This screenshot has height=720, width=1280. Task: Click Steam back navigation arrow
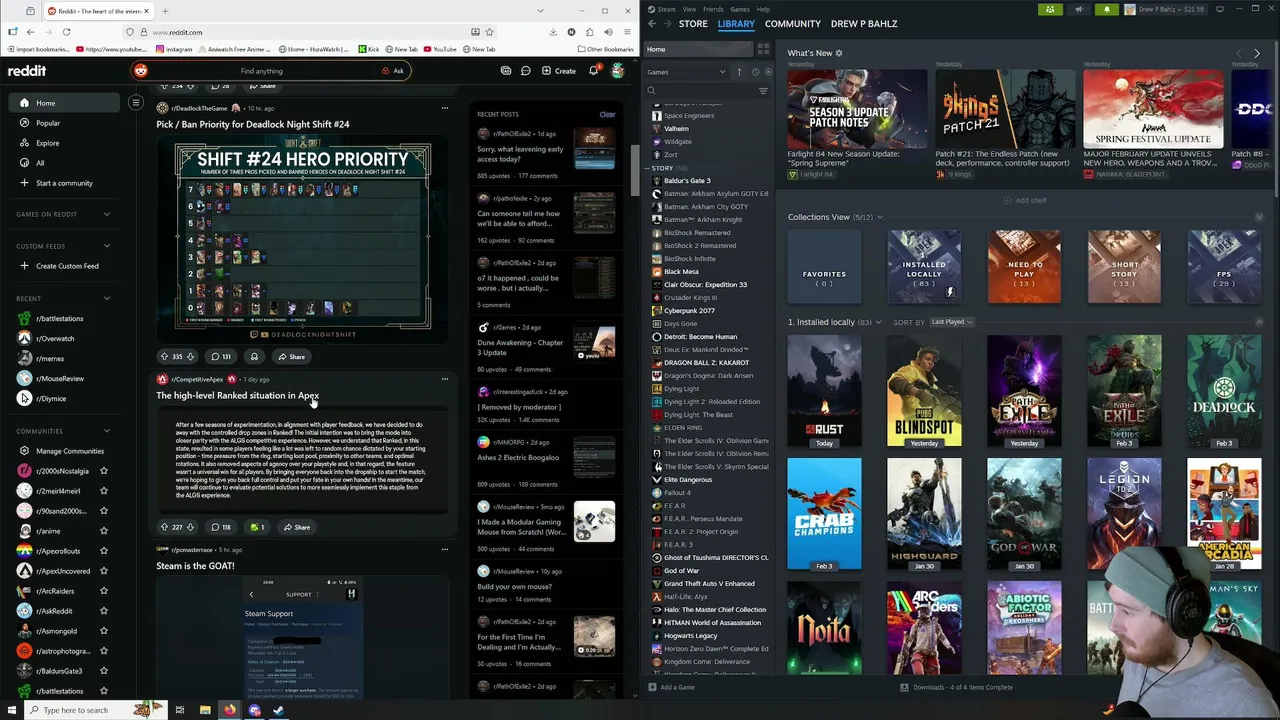[x=652, y=23]
